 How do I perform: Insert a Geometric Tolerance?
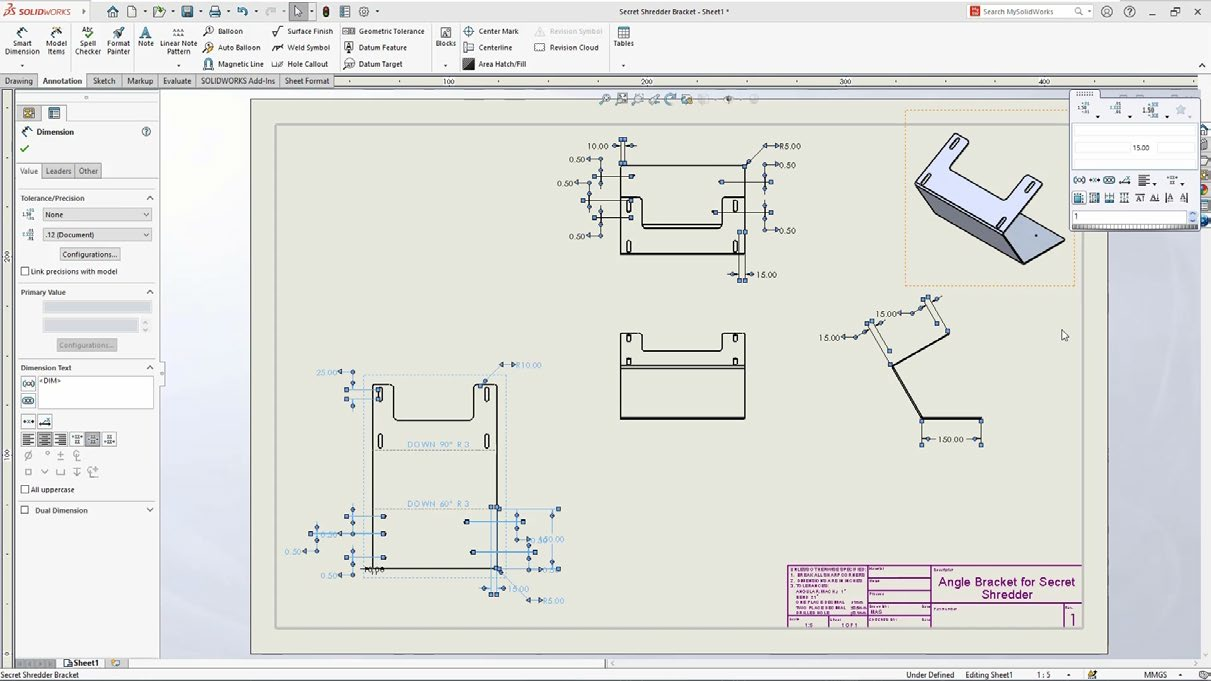[383, 31]
